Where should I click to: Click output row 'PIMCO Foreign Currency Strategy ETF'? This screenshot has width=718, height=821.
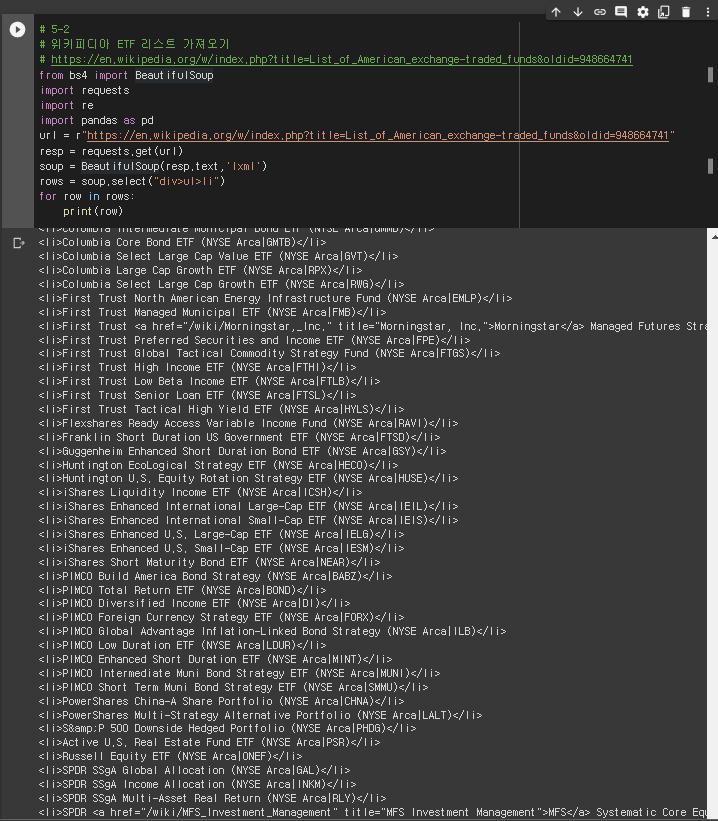[x=221, y=618]
